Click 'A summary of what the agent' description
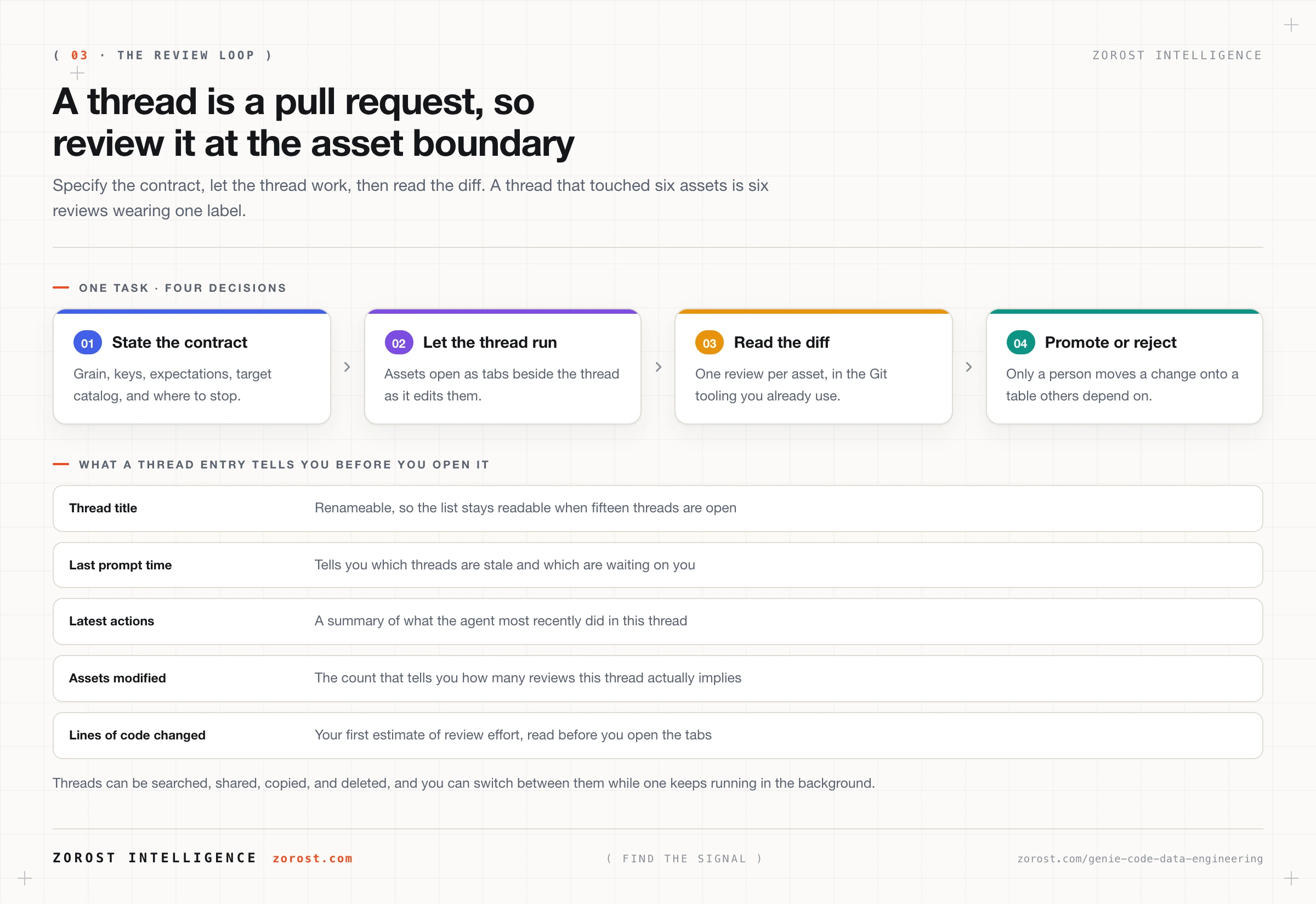The width and height of the screenshot is (1316, 904). [x=501, y=621]
